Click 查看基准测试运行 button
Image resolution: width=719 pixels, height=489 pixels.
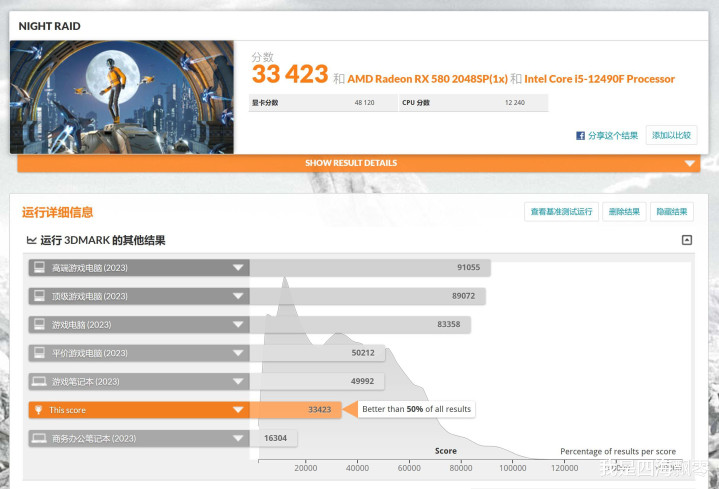(x=561, y=211)
